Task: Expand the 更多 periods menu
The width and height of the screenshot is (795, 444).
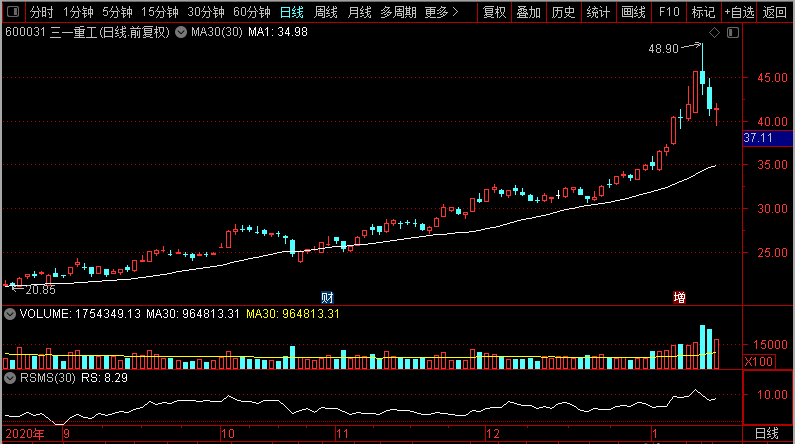Action: [x=442, y=12]
